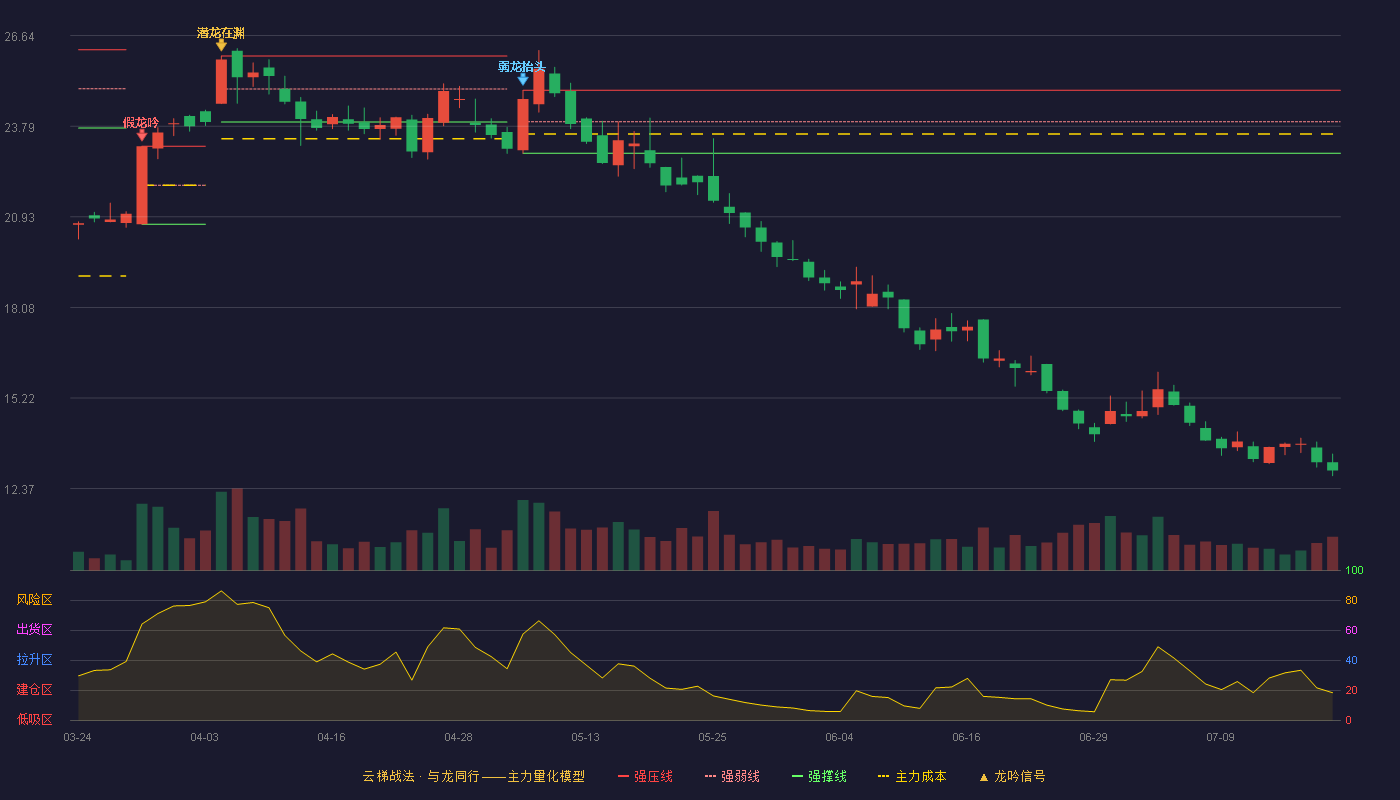This screenshot has width=1400, height=800.
Task: Click the 龙吟信号 triangle legend icon
Action: coord(983,777)
